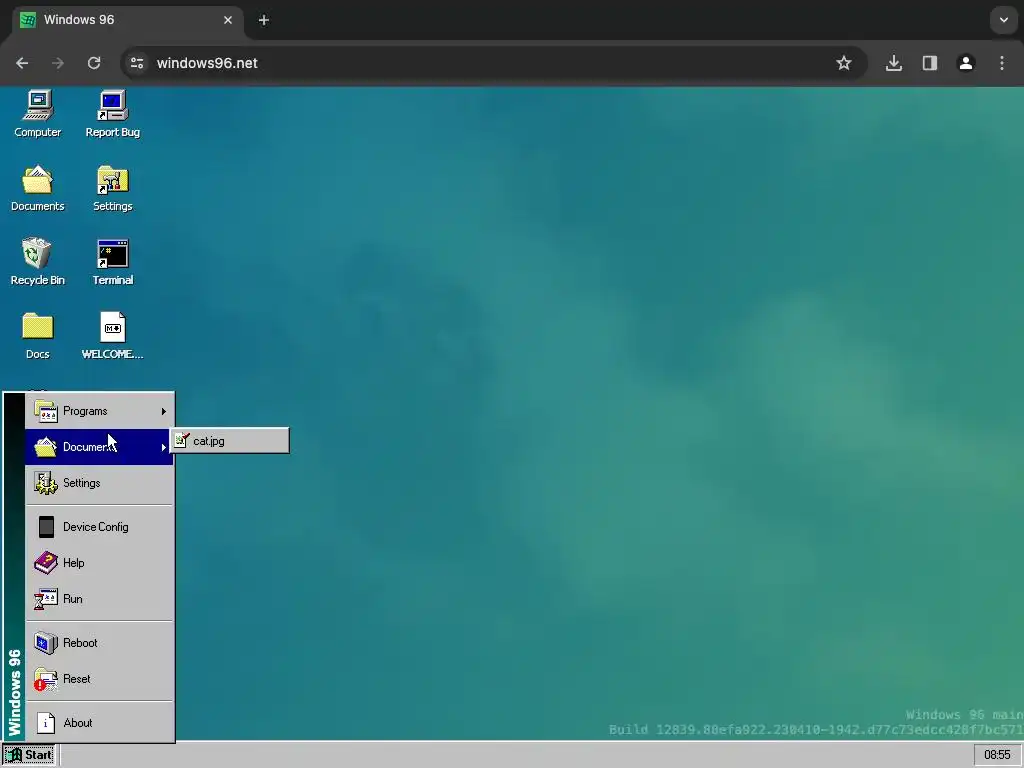Screen dimensions: 1024x768
Task: Click the Help book icon in Start menu
Action: [x=46, y=562]
